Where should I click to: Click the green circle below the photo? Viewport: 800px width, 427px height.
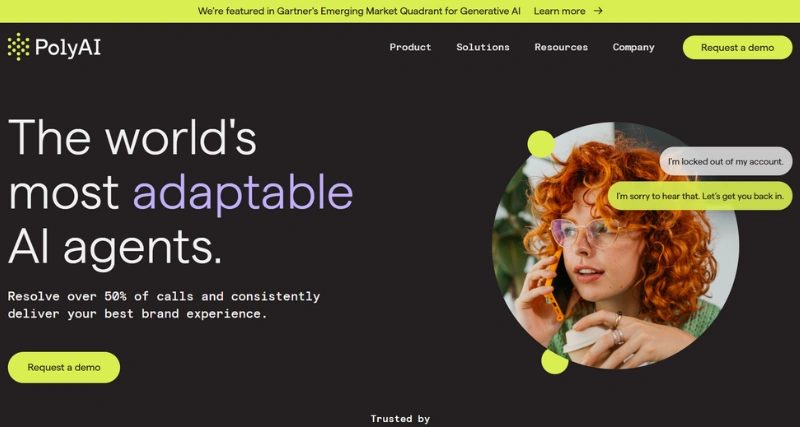click(555, 361)
